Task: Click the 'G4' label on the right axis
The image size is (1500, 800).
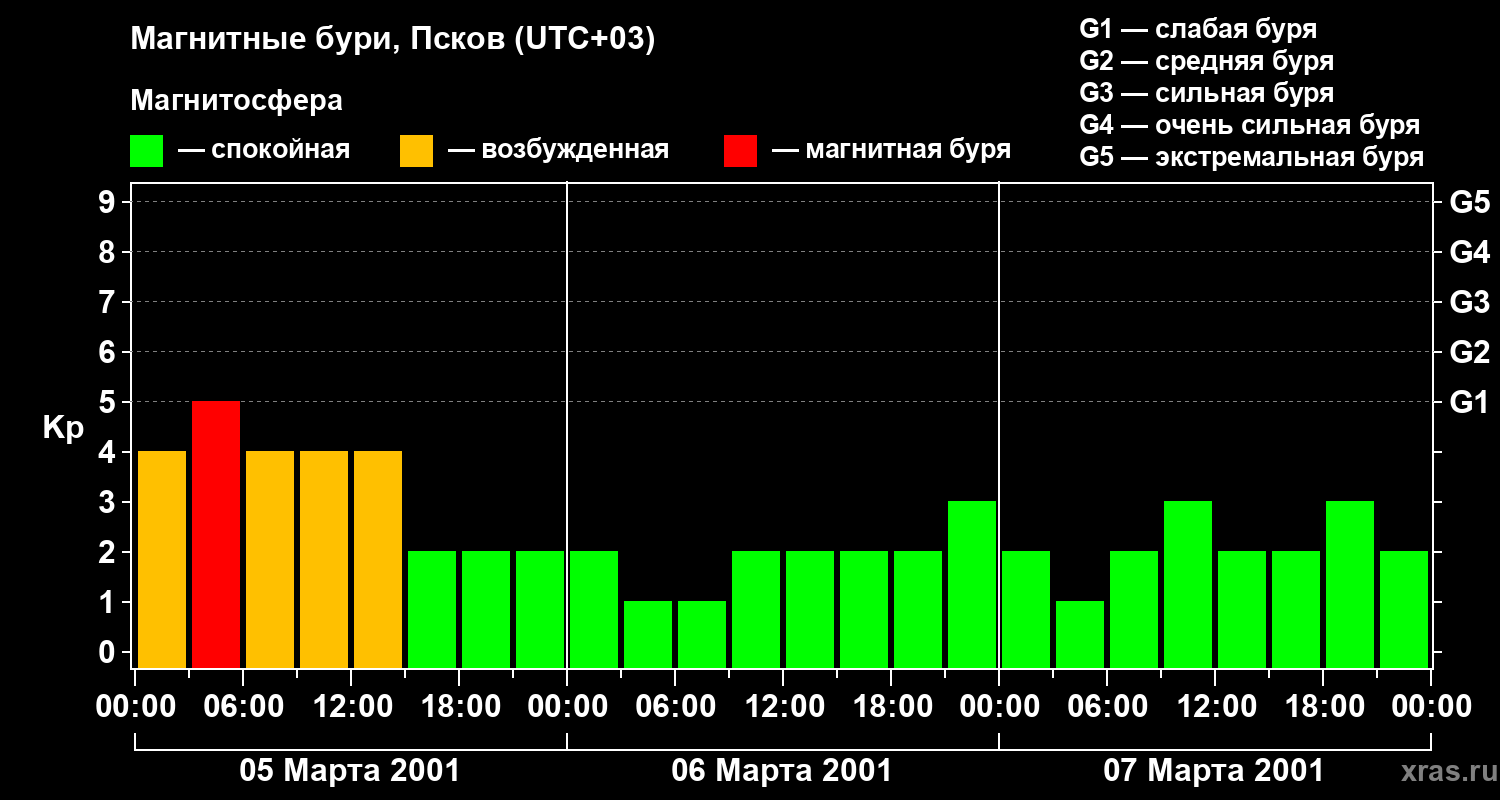Action: (x=1469, y=252)
